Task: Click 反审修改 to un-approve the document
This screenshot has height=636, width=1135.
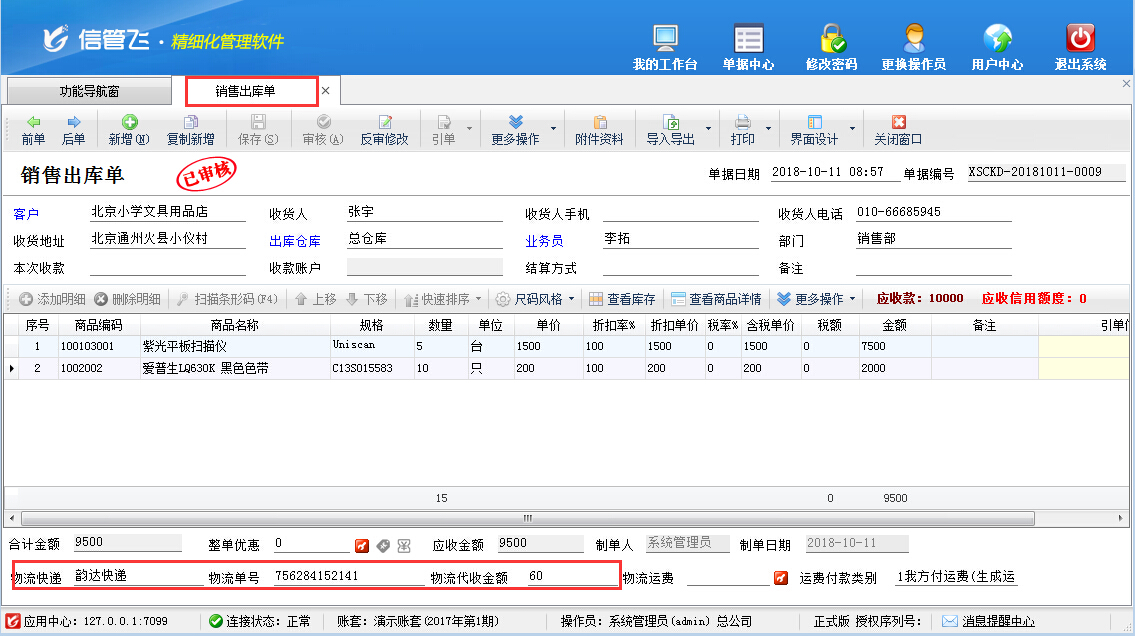Action: click(x=384, y=130)
